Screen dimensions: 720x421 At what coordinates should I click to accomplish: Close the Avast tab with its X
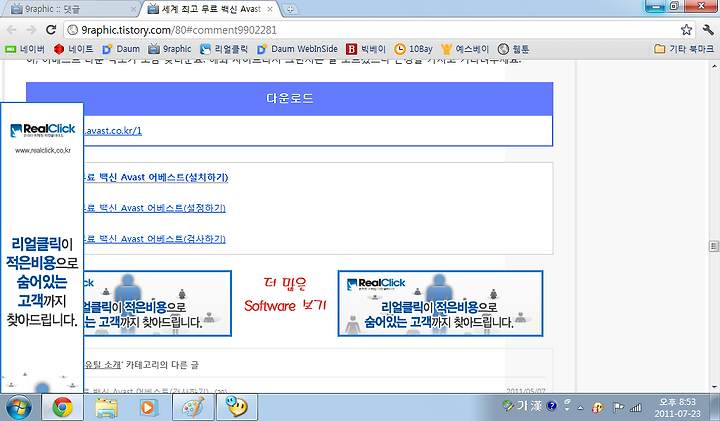coord(270,9)
